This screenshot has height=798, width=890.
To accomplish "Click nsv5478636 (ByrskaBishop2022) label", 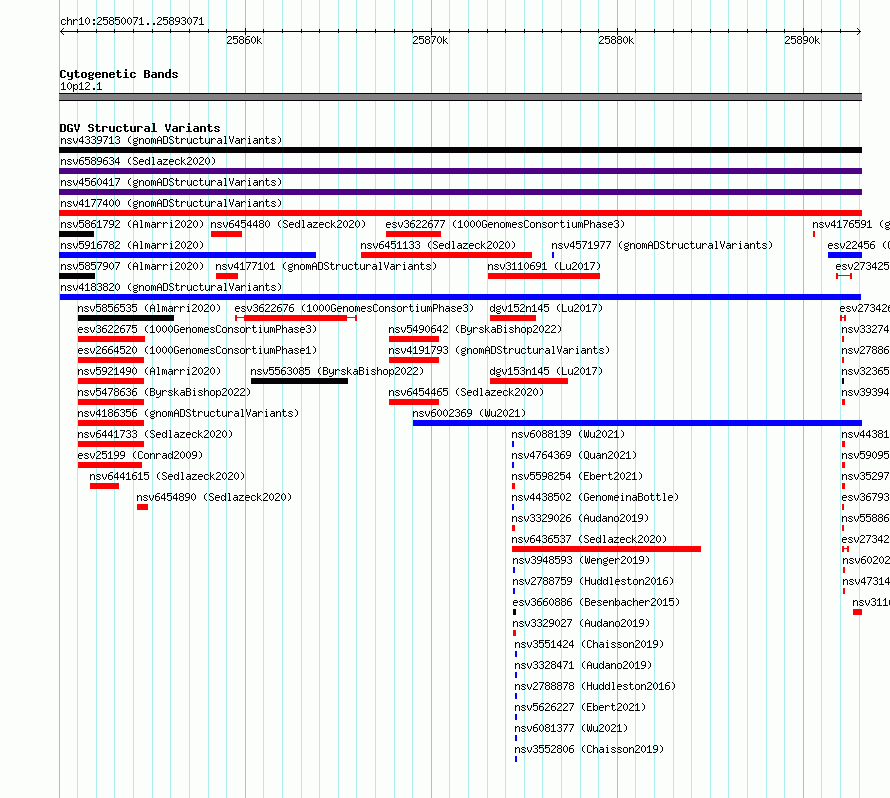I will point(164,392).
